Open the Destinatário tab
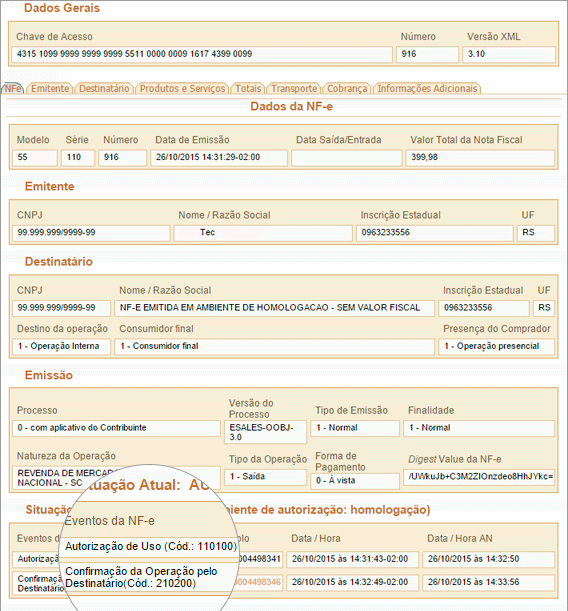 (x=104, y=88)
